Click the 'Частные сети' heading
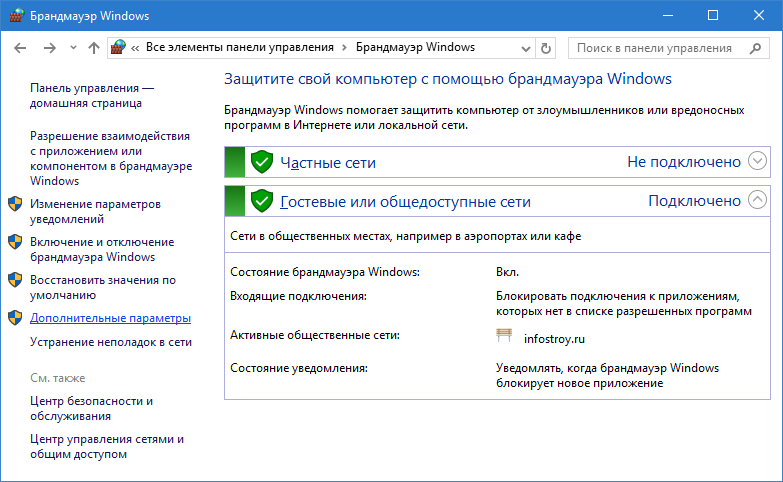 click(328, 163)
